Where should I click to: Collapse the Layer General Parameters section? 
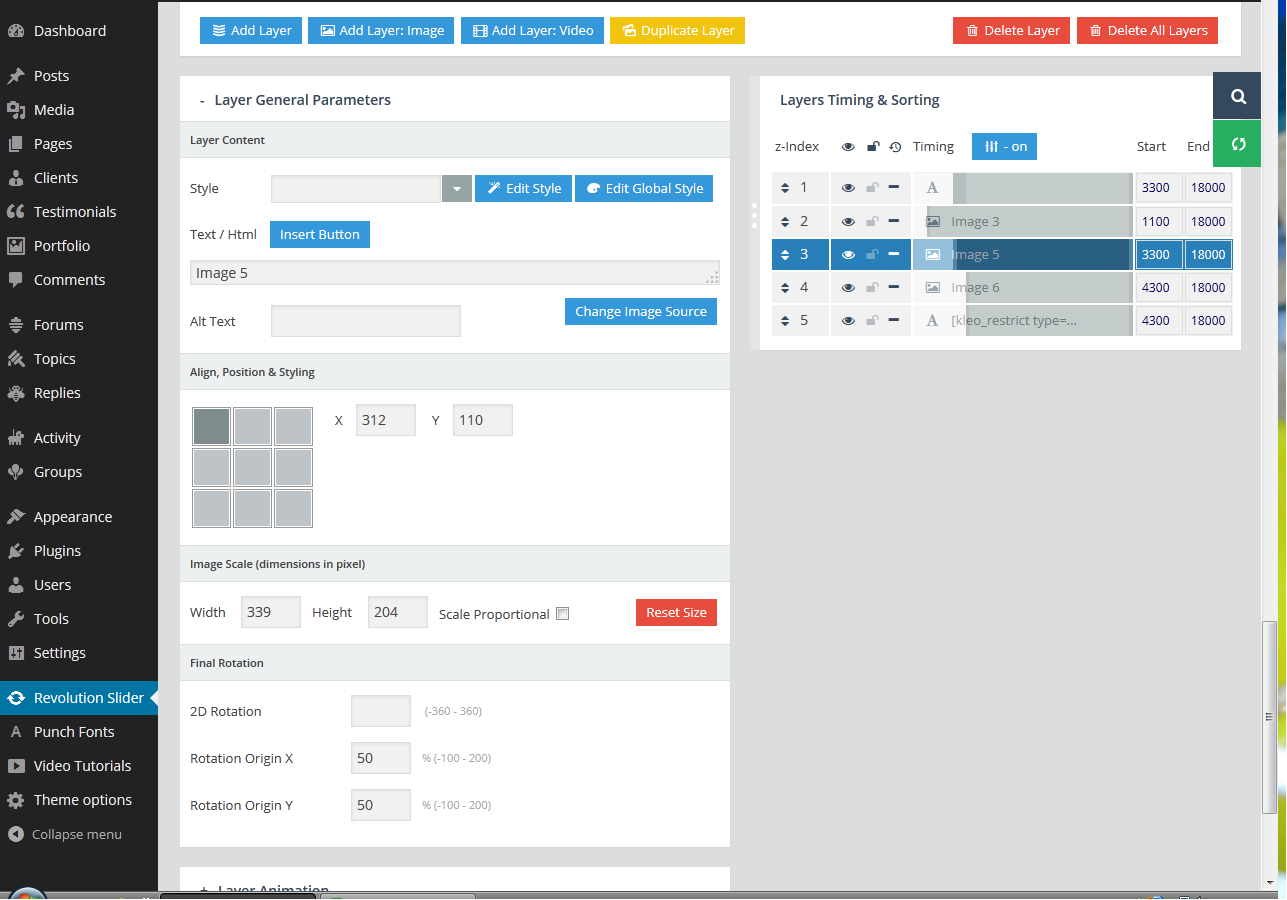201,101
